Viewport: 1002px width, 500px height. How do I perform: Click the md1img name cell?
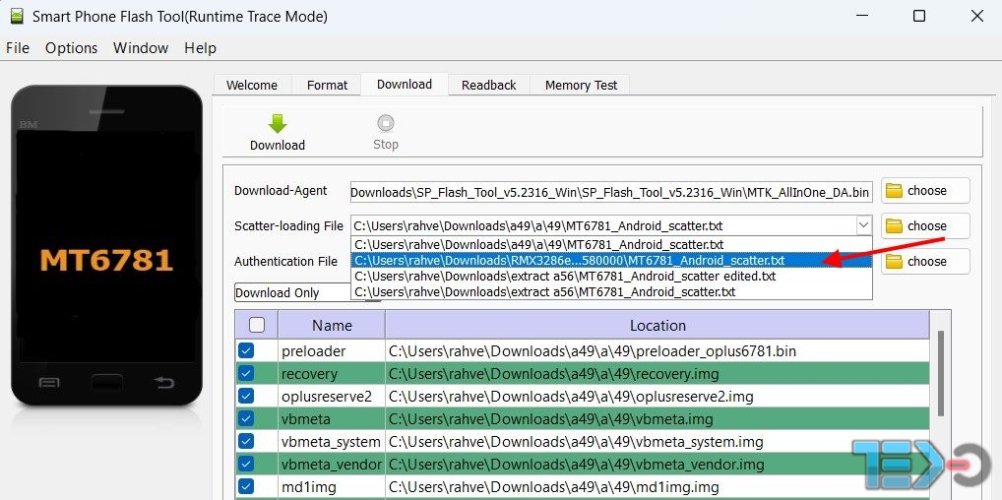(332, 487)
